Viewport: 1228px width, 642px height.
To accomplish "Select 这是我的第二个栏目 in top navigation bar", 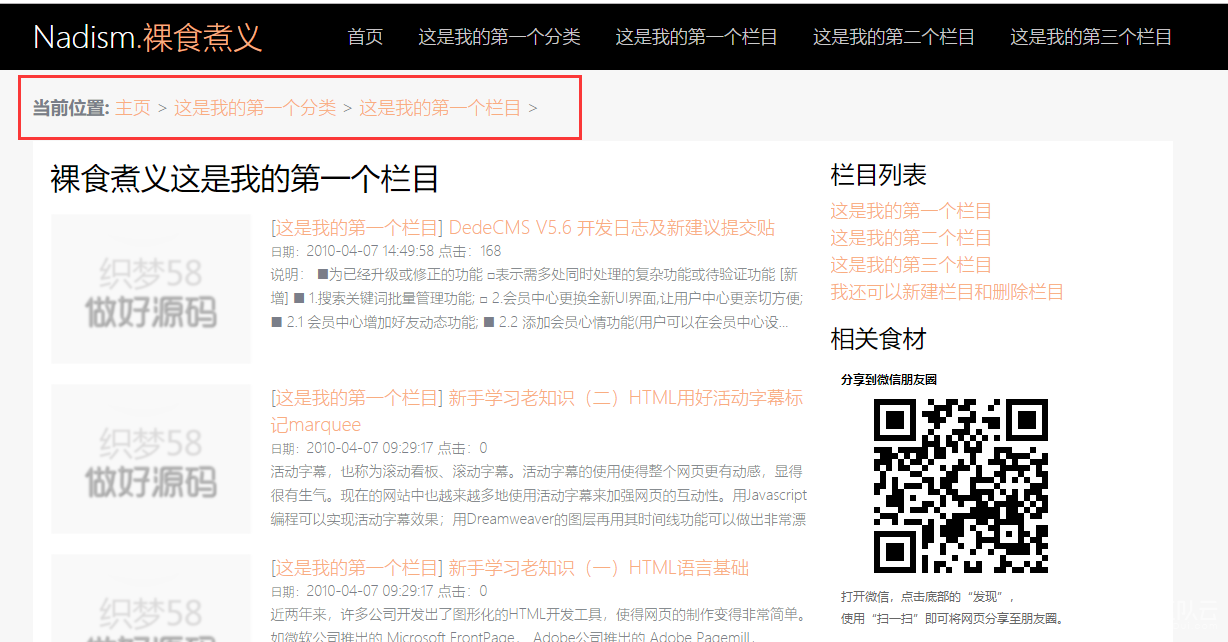I will 894,37.
